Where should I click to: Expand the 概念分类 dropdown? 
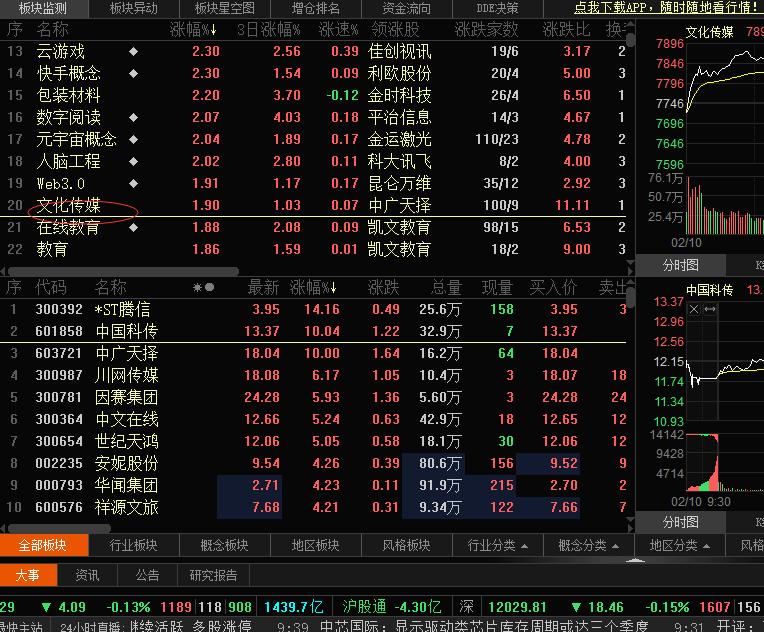(589, 545)
